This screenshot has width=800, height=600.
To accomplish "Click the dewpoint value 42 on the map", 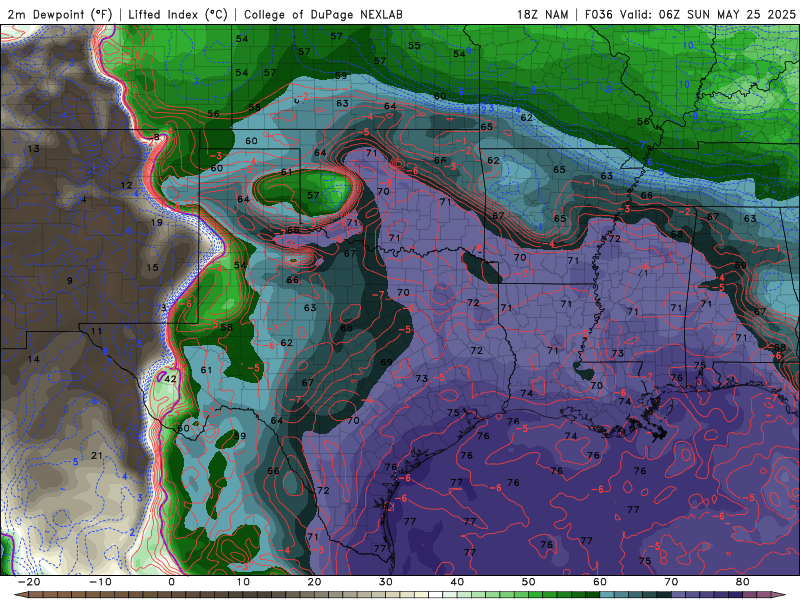I will coord(170,379).
